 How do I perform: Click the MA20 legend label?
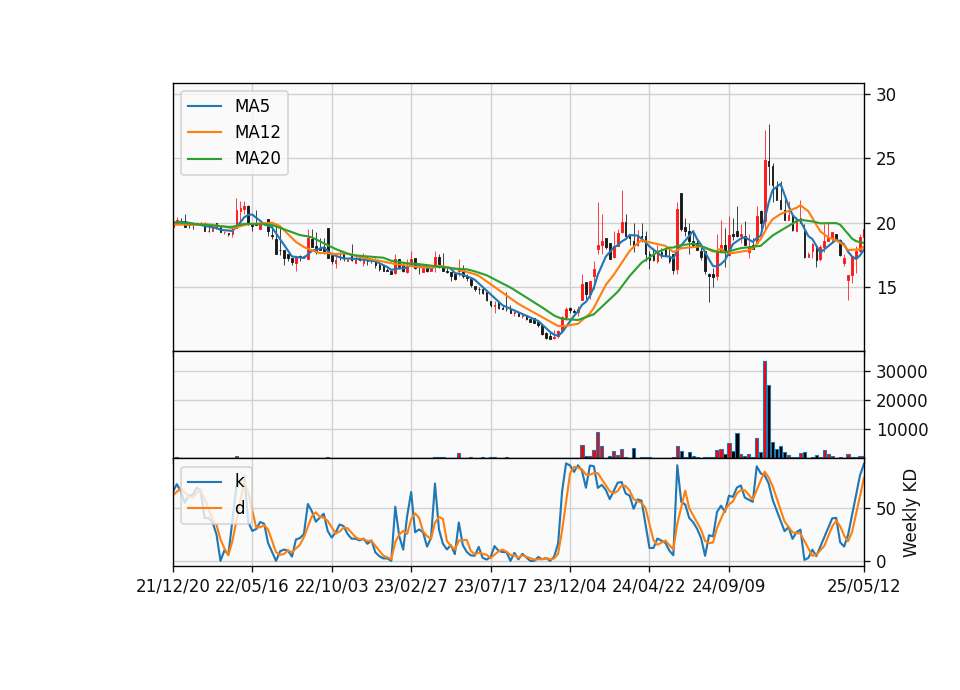[x=258, y=158]
